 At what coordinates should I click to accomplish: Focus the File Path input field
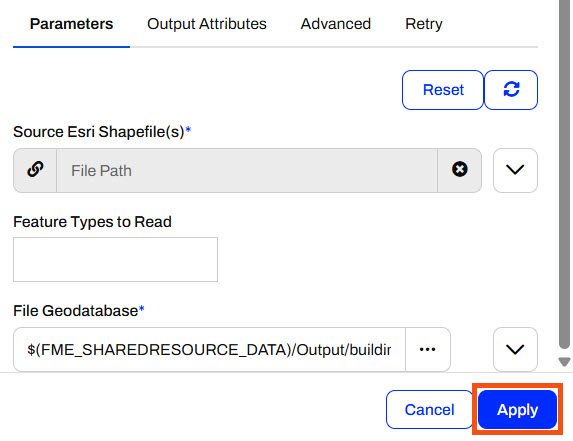click(247, 170)
